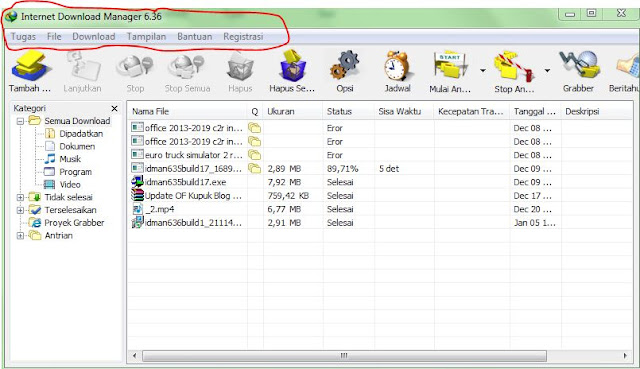Open Mulai Antrian dropdown arrow

(x=483, y=70)
